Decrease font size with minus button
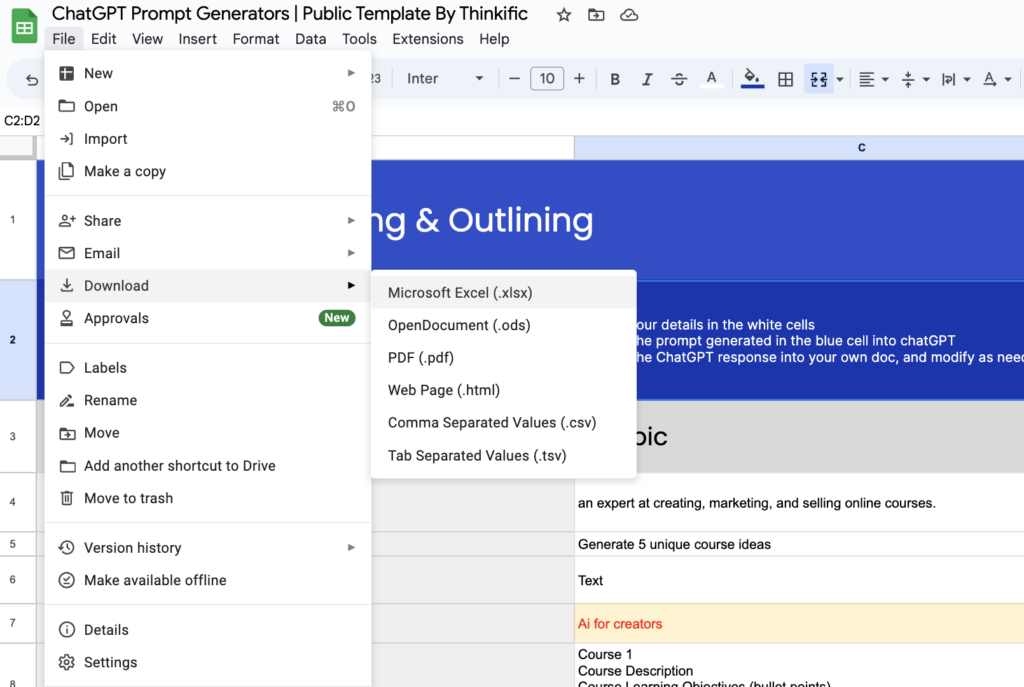The image size is (1024, 687). click(x=514, y=79)
